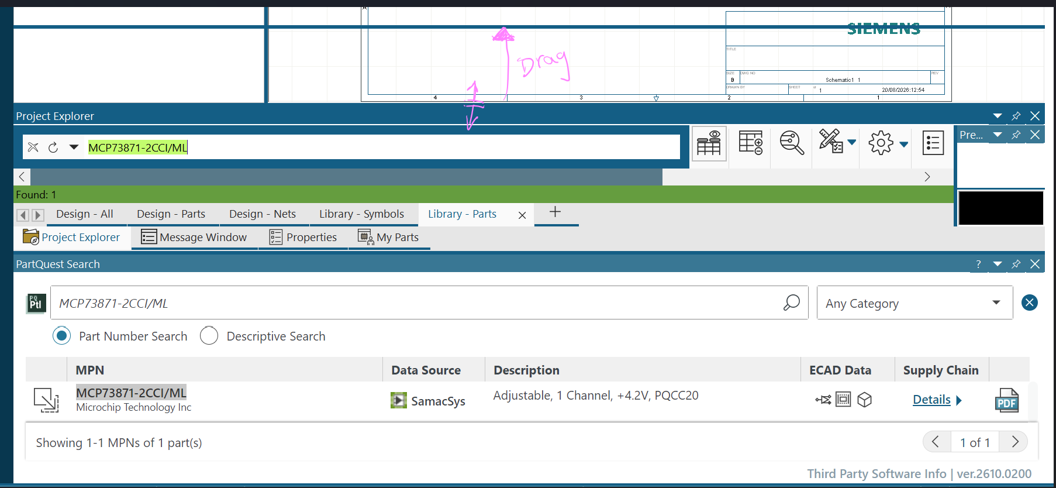The height and width of the screenshot is (488, 1056).
Task: Open the Any Category dropdown
Action: click(915, 303)
